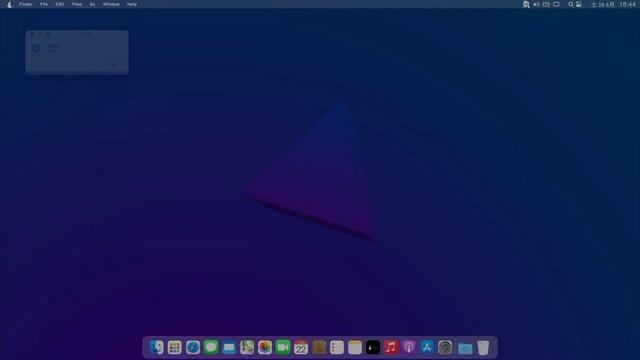Open the Go menu
This screenshot has height=360, width=640.
[x=93, y=4]
